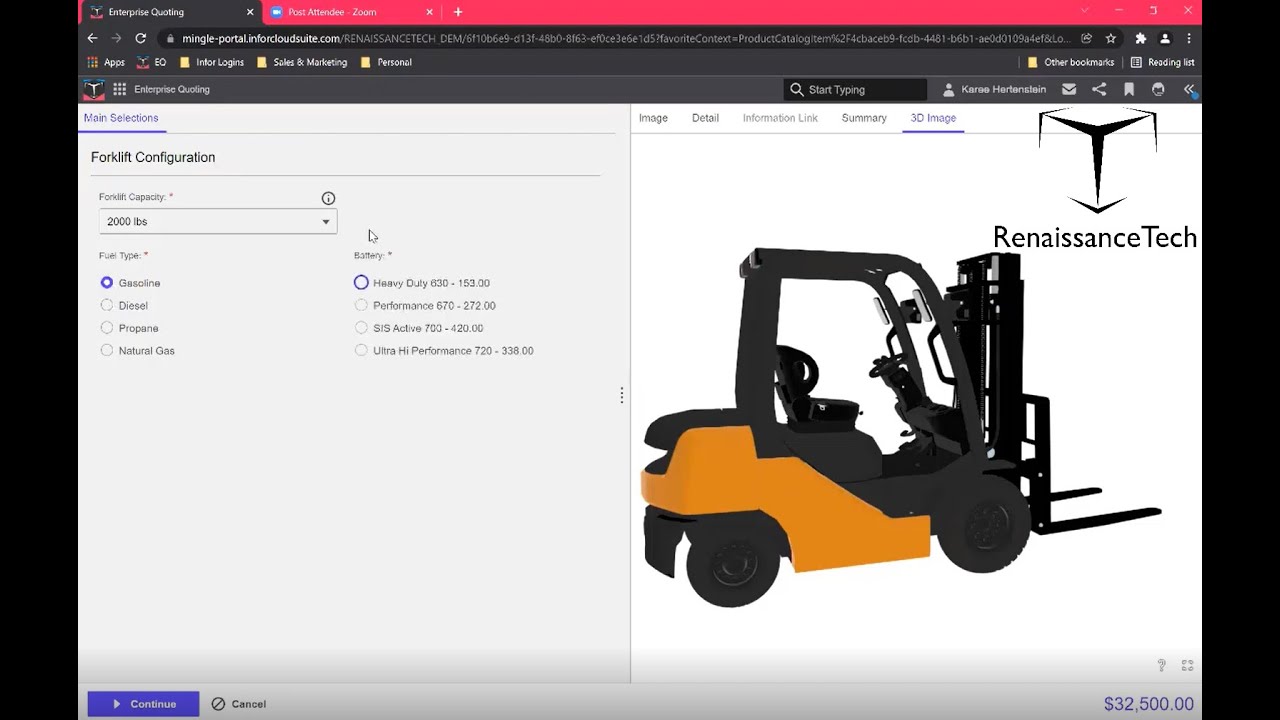Click the panel splitter dots handle
1280x720 pixels.
pyautogui.click(x=621, y=395)
